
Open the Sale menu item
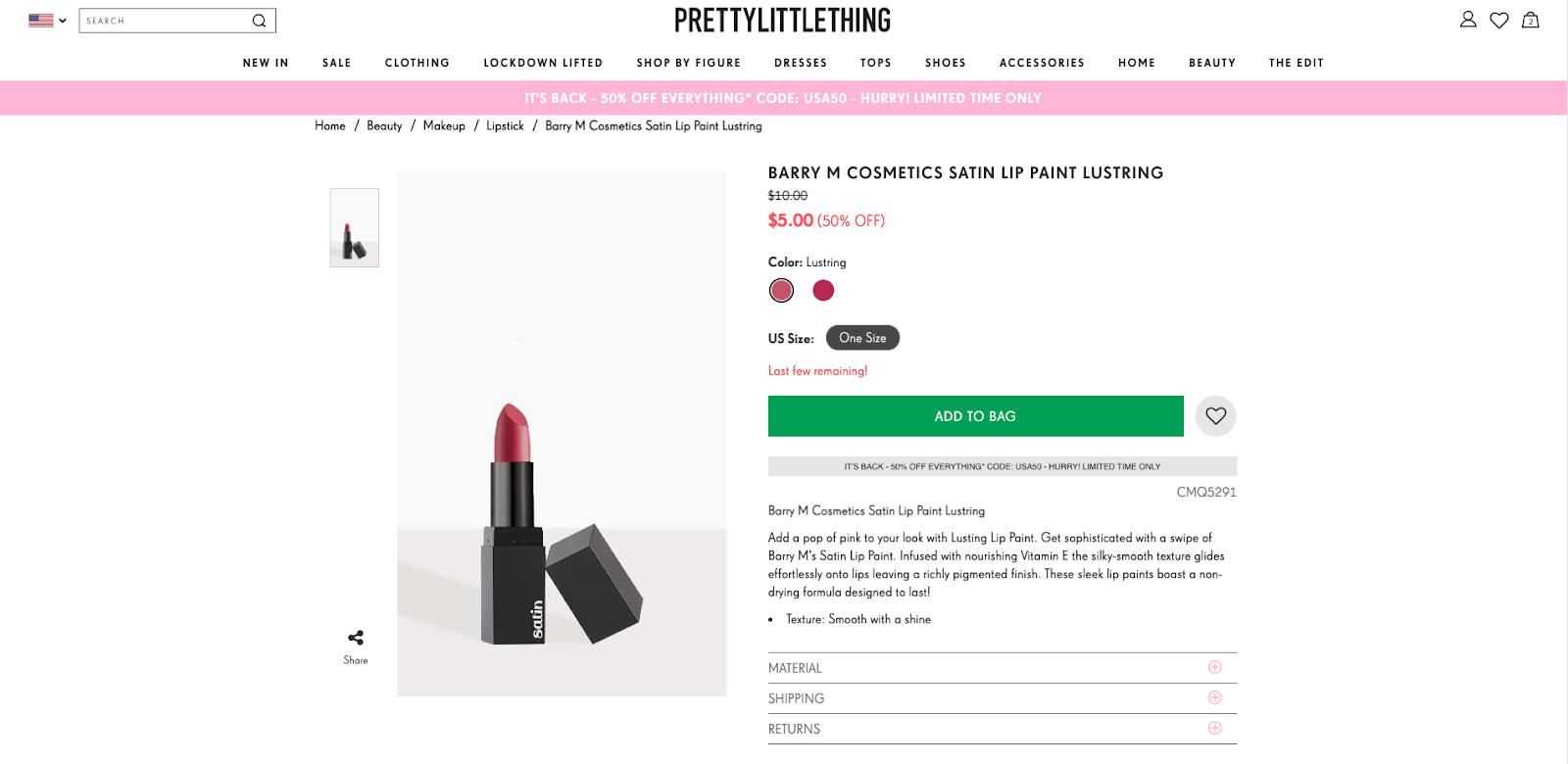click(336, 63)
